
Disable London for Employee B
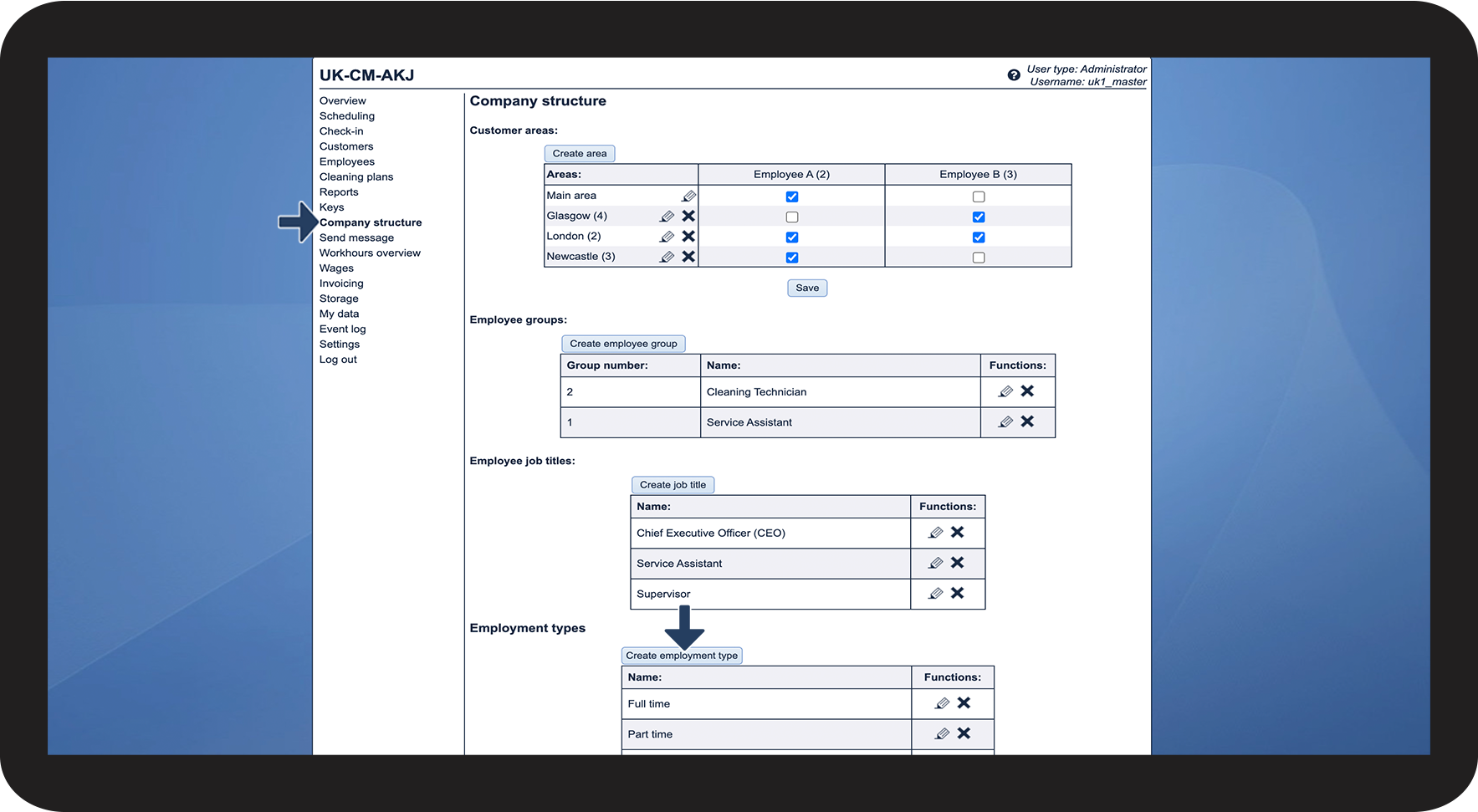click(979, 237)
